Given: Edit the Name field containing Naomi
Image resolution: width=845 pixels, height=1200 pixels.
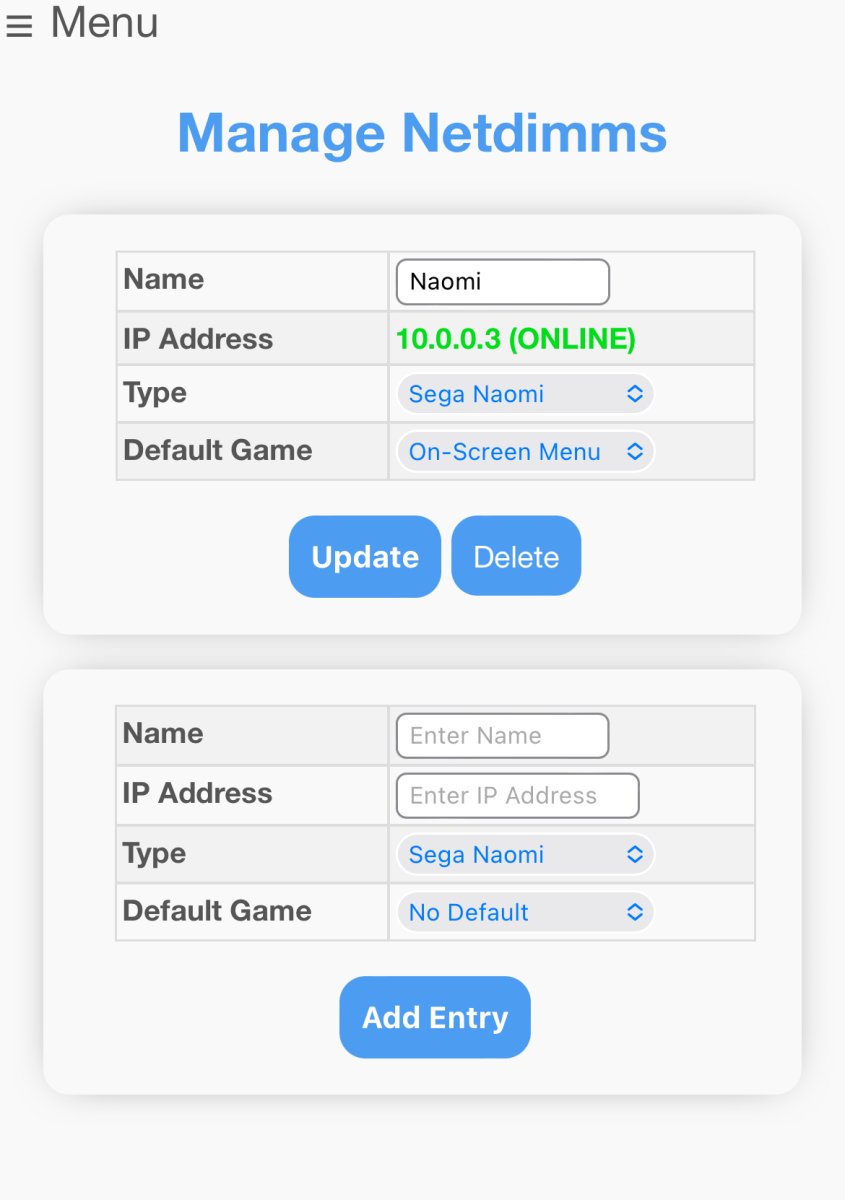Looking at the screenshot, I should coord(503,282).
